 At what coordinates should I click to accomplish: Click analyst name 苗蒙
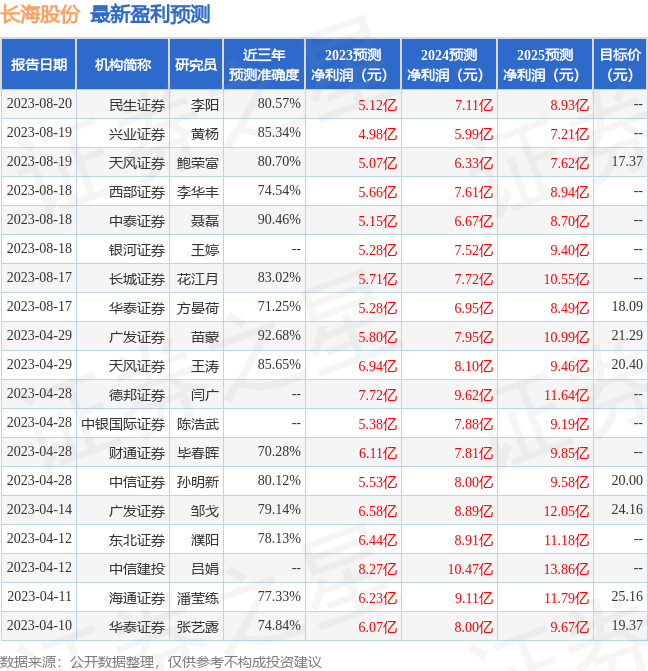coord(205,337)
